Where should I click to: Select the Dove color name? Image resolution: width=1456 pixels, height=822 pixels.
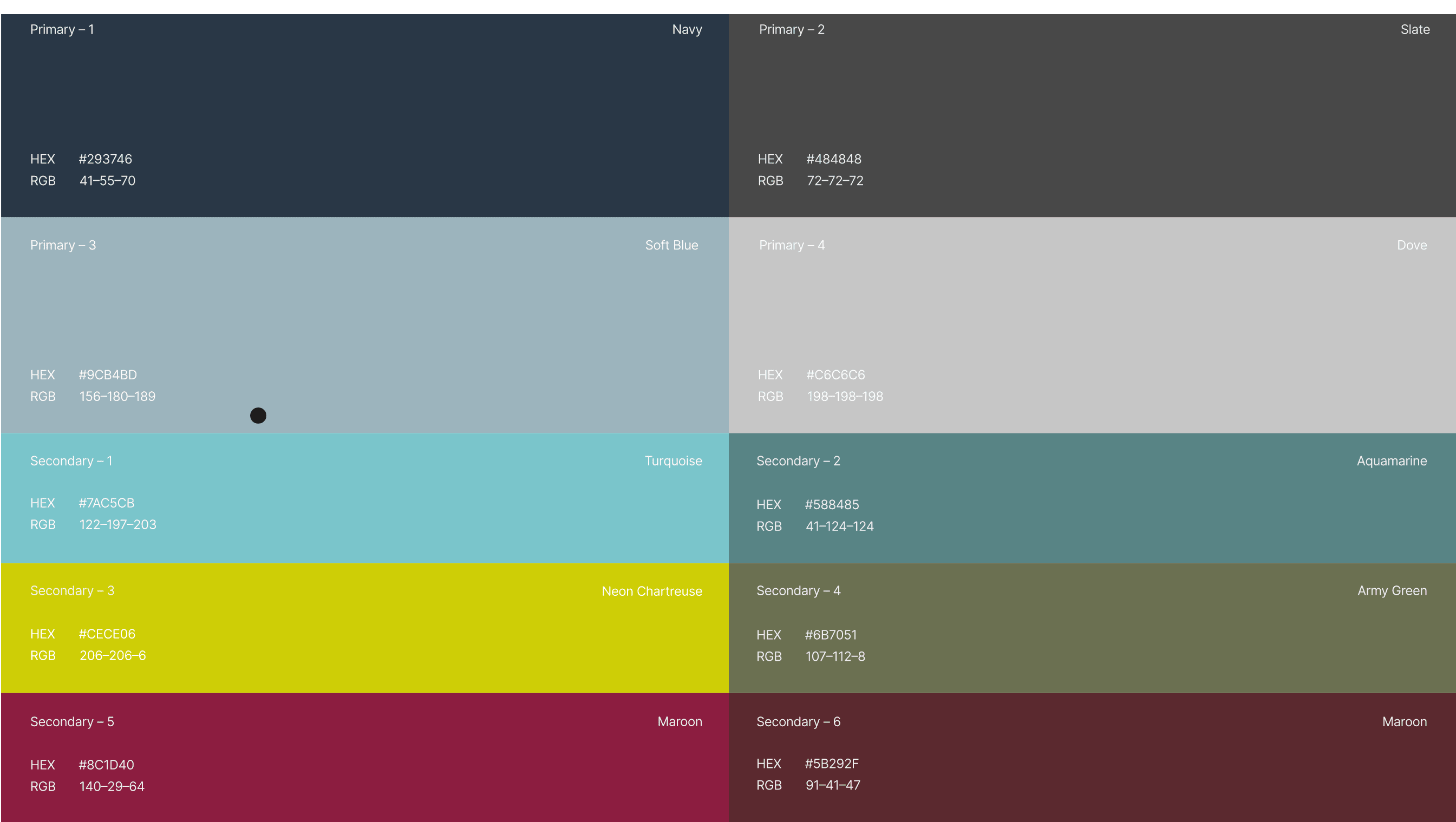coord(1412,245)
